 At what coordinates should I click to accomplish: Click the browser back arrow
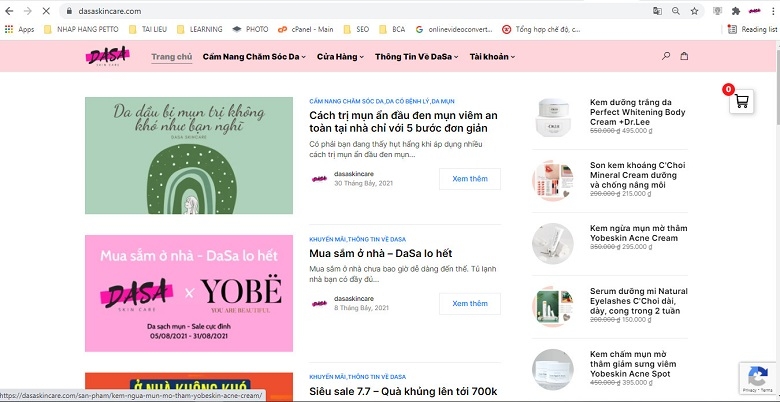[x=9, y=11]
